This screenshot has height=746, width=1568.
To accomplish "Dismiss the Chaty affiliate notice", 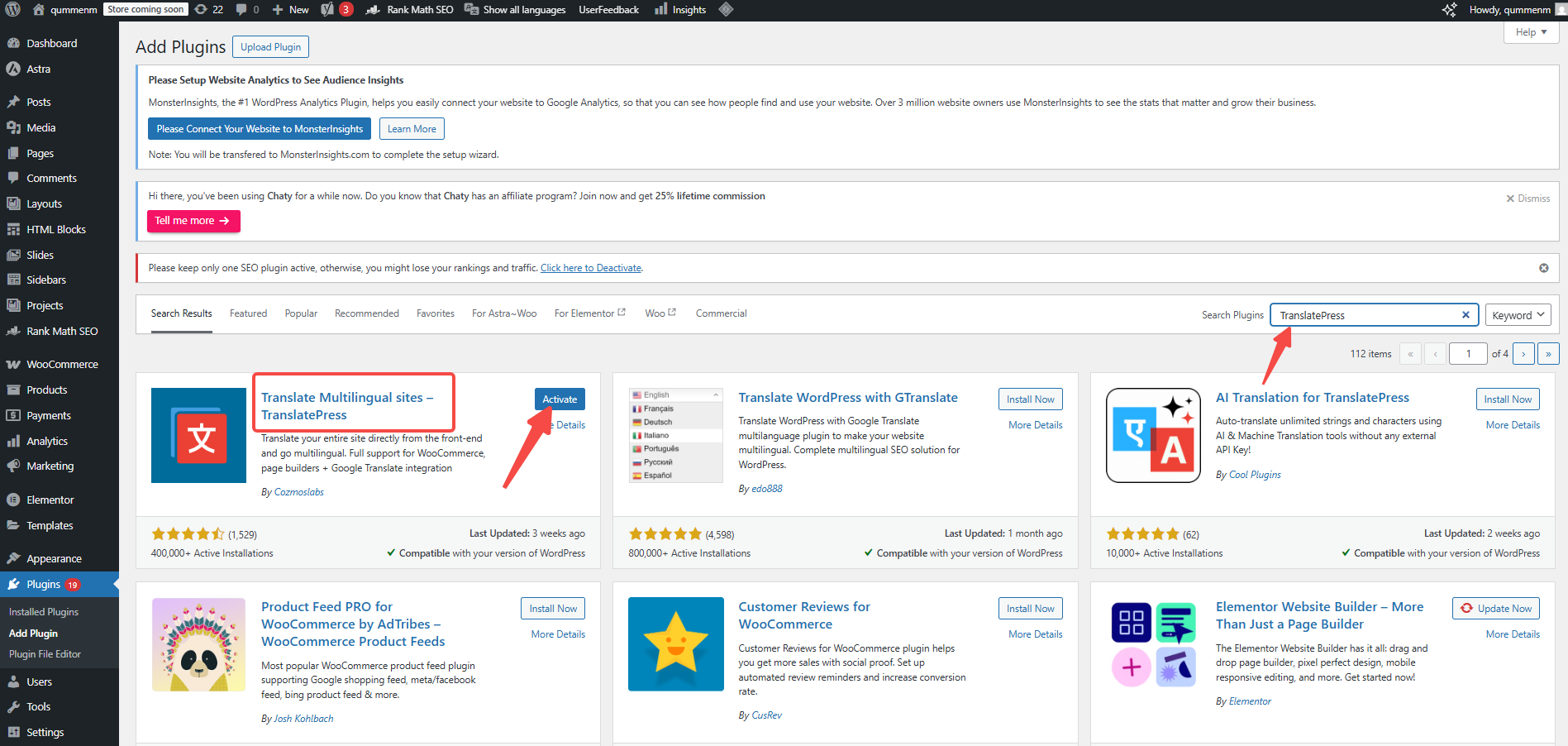I will (1527, 198).
